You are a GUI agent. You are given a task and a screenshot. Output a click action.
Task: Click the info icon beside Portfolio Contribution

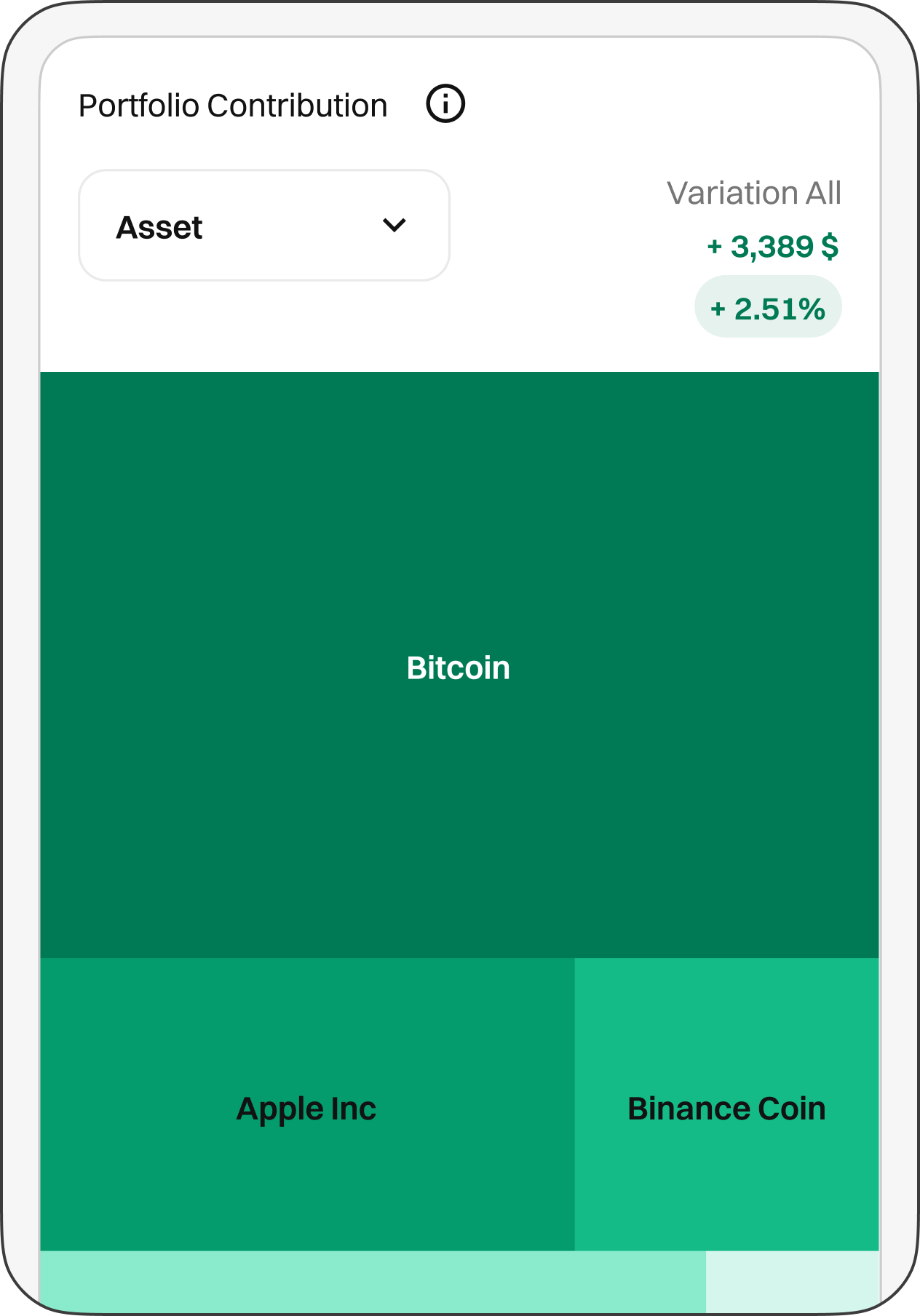(445, 104)
